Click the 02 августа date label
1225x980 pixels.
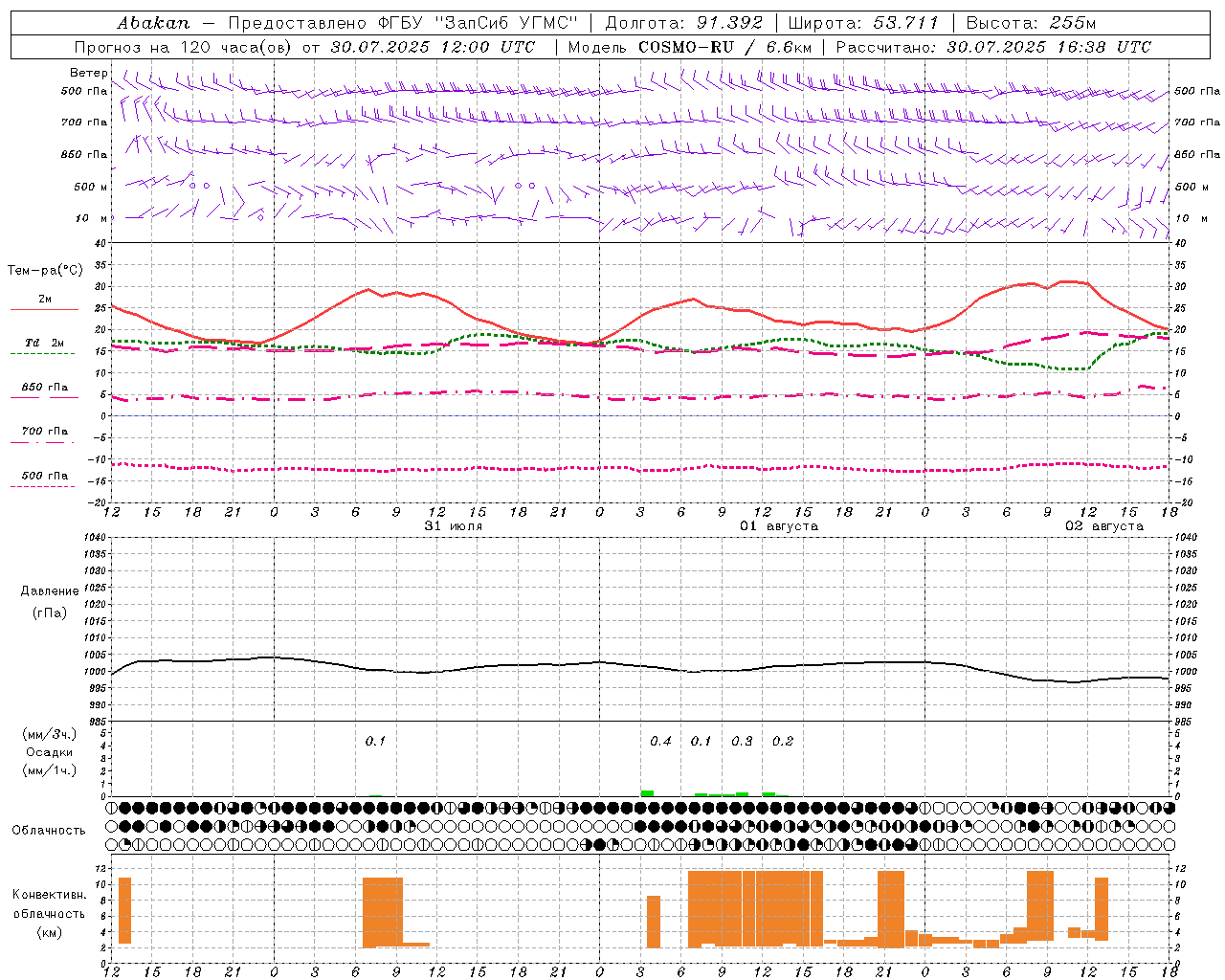1104,526
